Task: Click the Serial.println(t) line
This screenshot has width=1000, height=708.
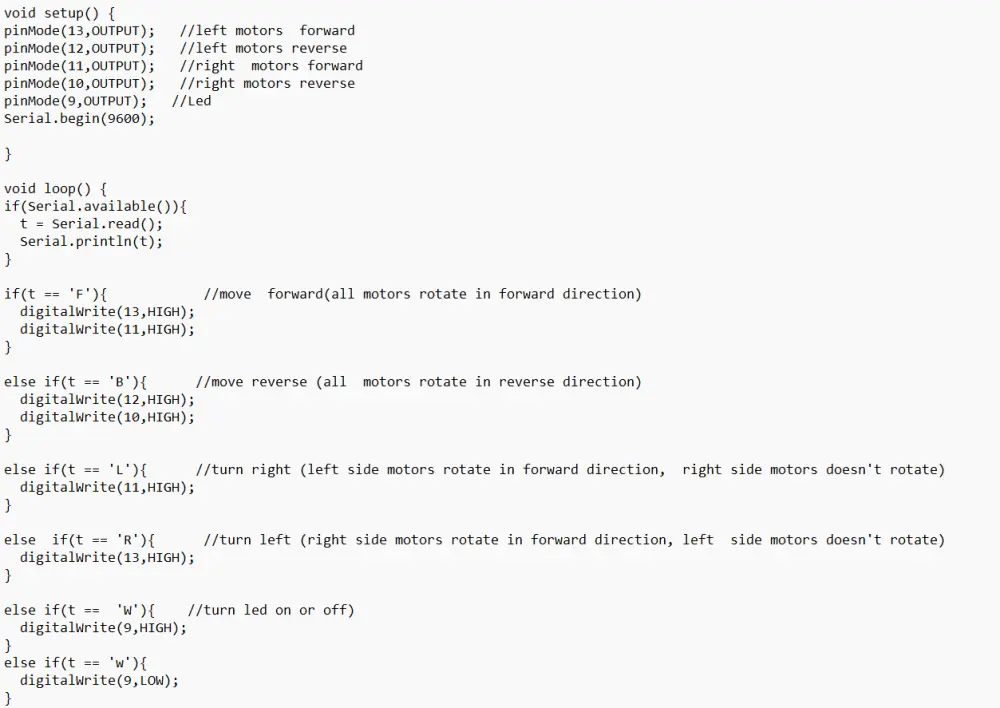Action: [91, 242]
